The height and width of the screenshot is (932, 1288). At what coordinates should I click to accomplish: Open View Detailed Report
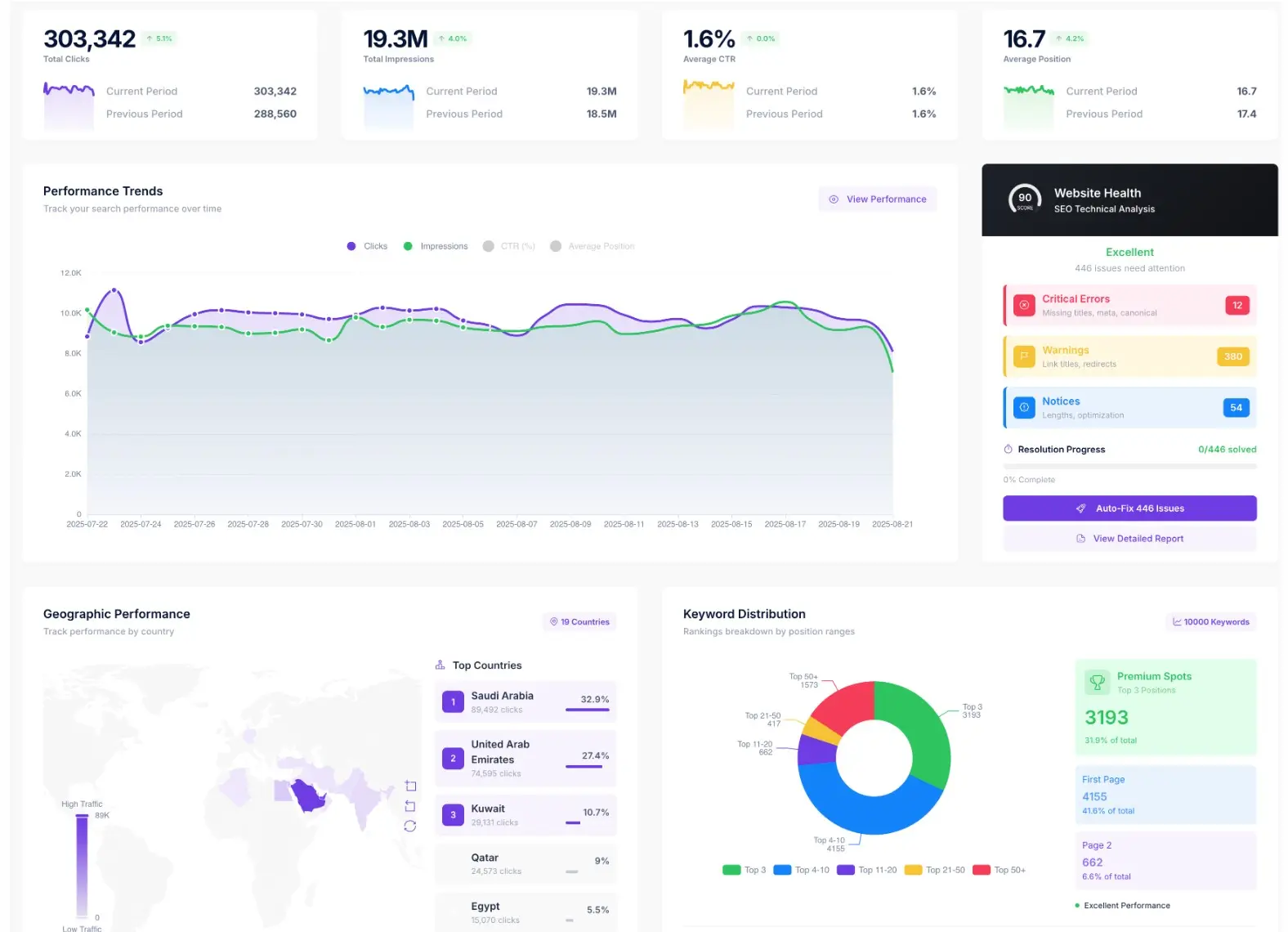tap(1129, 539)
